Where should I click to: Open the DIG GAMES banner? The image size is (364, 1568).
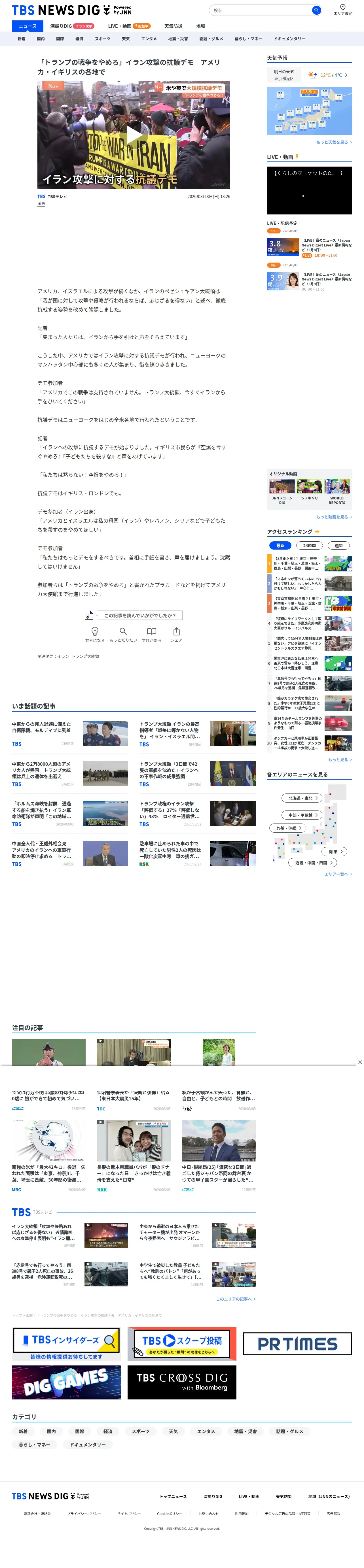point(66,1382)
